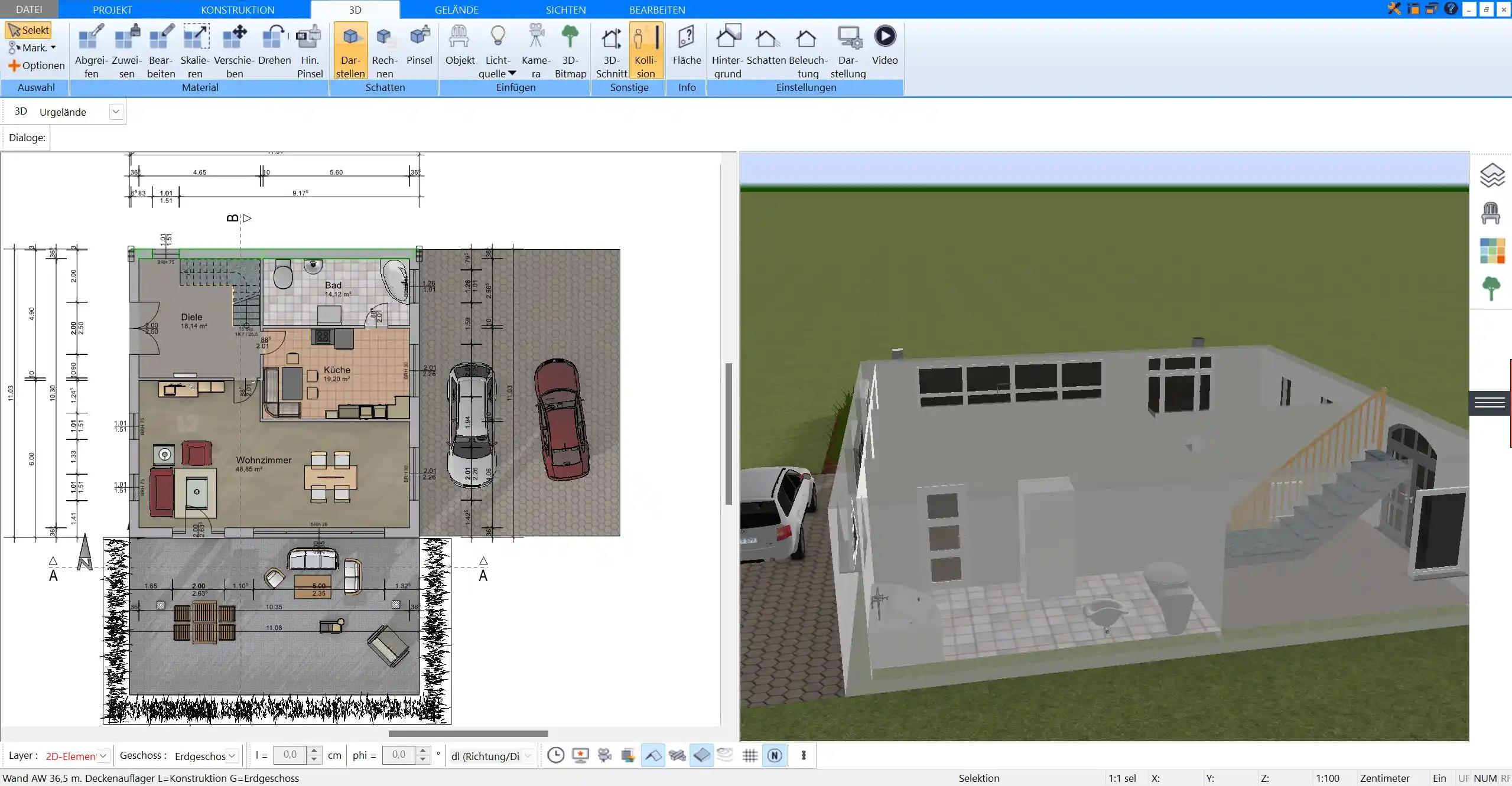Viewport: 1512px width, 786px height.
Task: Start the Video playback tool
Action: pos(885,45)
